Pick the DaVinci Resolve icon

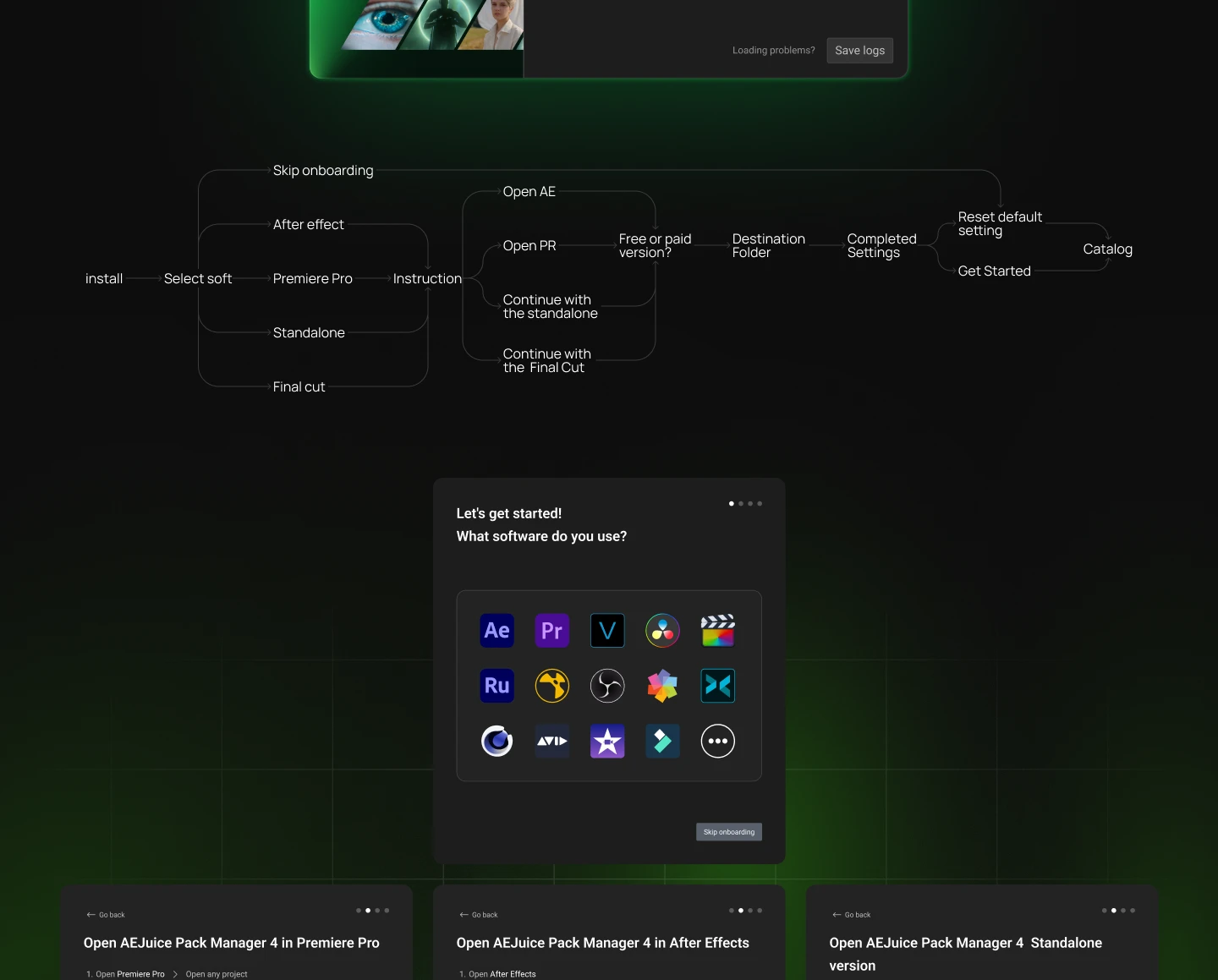coord(662,631)
